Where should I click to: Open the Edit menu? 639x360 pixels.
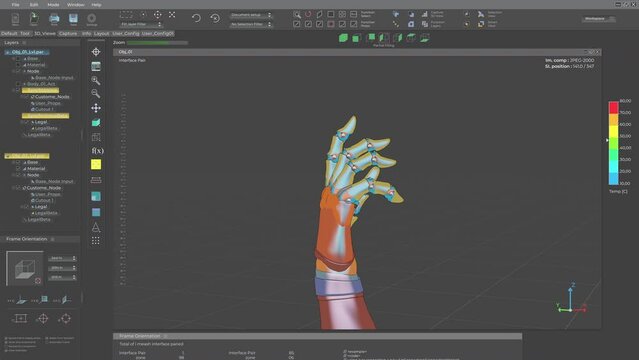pyautogui.click(x=34, y=4)
